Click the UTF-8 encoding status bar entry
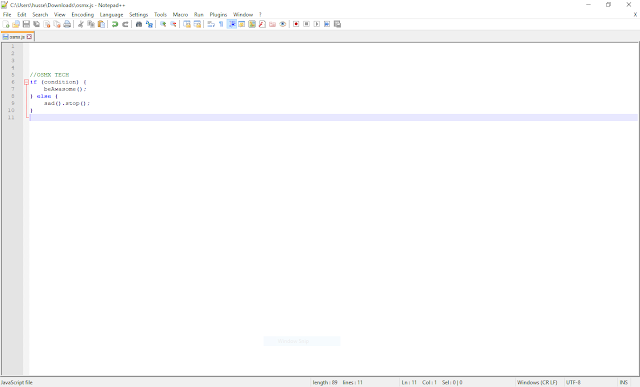 pos(573,383)
